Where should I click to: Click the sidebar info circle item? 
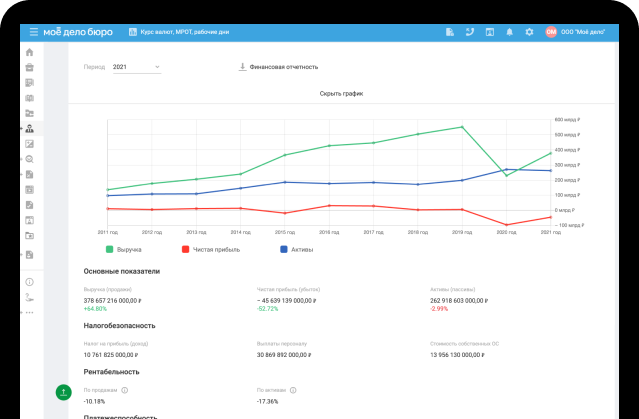(29, 282)
